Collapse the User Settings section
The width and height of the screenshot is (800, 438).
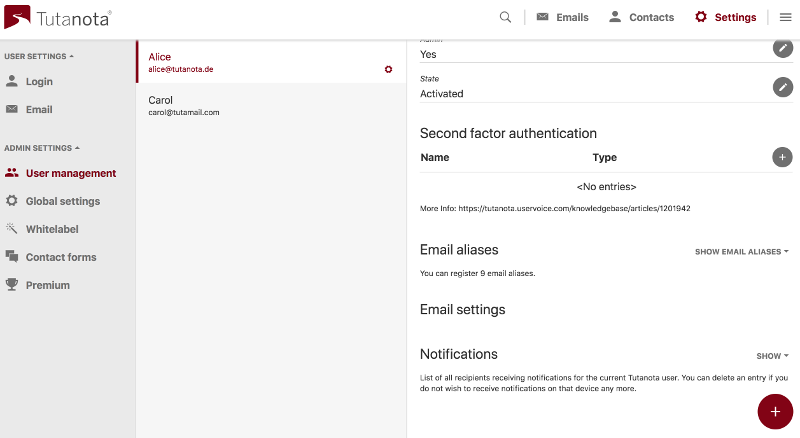tap(39, 56)
